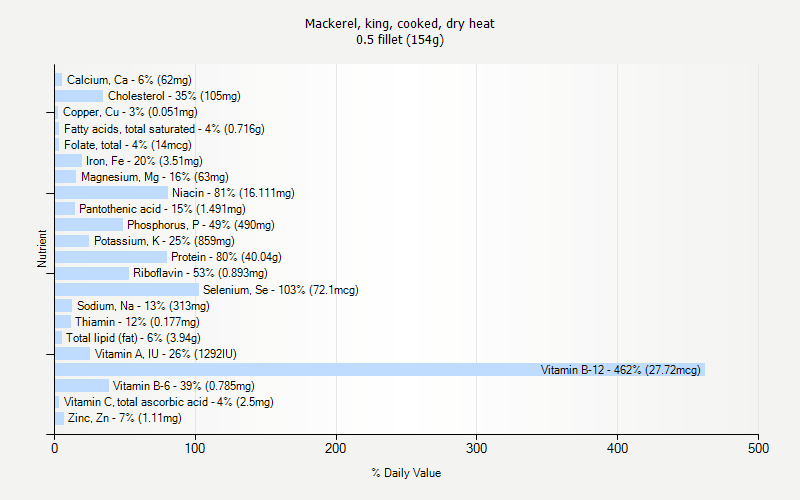Click the x-axis tick label 200
Viewport: 800px width, 500px height.
click(x=336, y=448)
